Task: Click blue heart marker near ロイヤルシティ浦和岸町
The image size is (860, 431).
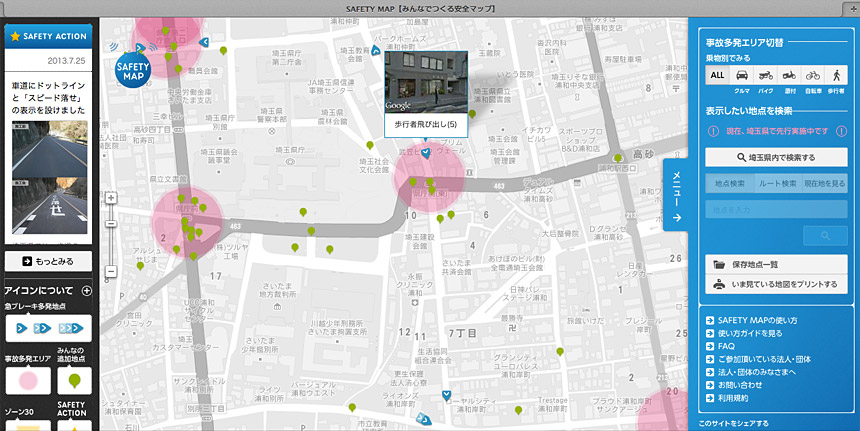Action: (x=446, y=395)
